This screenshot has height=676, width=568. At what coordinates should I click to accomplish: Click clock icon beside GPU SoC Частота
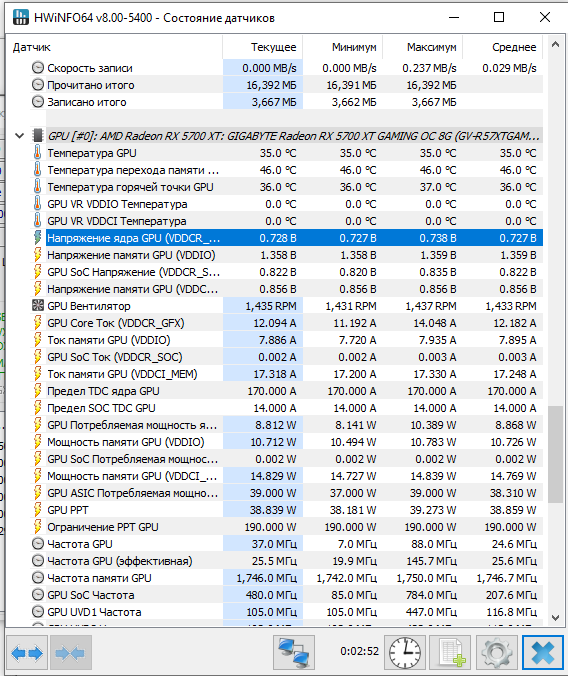[38, 595]
